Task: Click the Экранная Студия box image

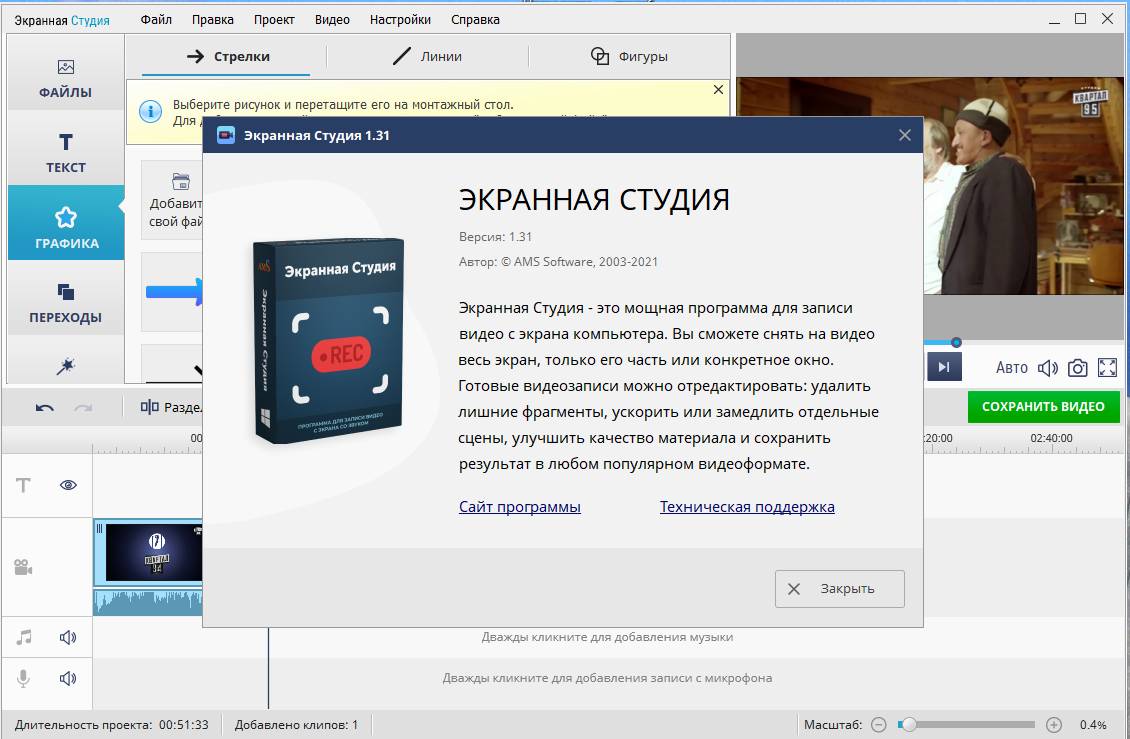Action: (x=329, y=339)
